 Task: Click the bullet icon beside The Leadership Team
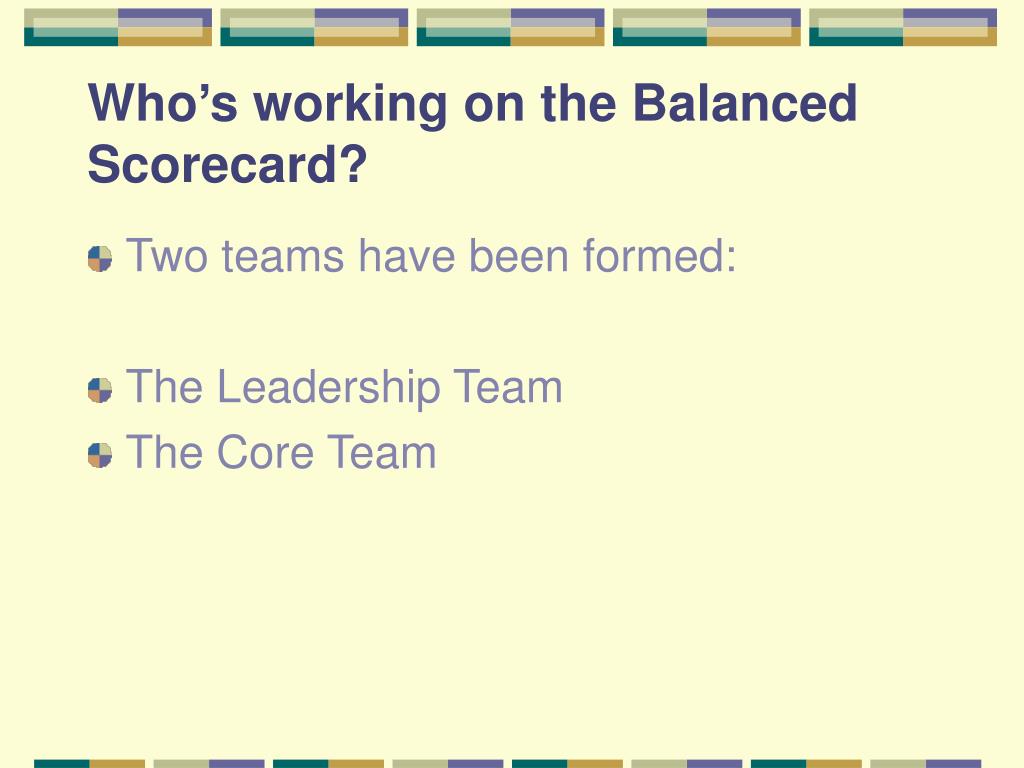coord(100,391)
